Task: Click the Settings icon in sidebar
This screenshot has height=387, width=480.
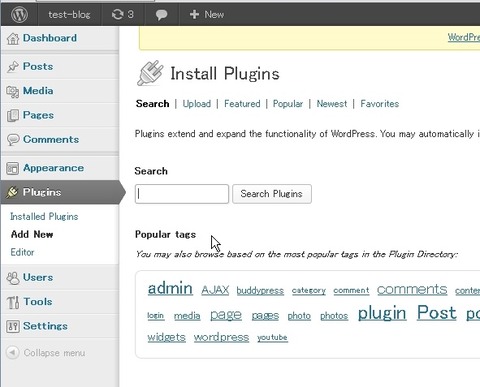Action: 13,326
